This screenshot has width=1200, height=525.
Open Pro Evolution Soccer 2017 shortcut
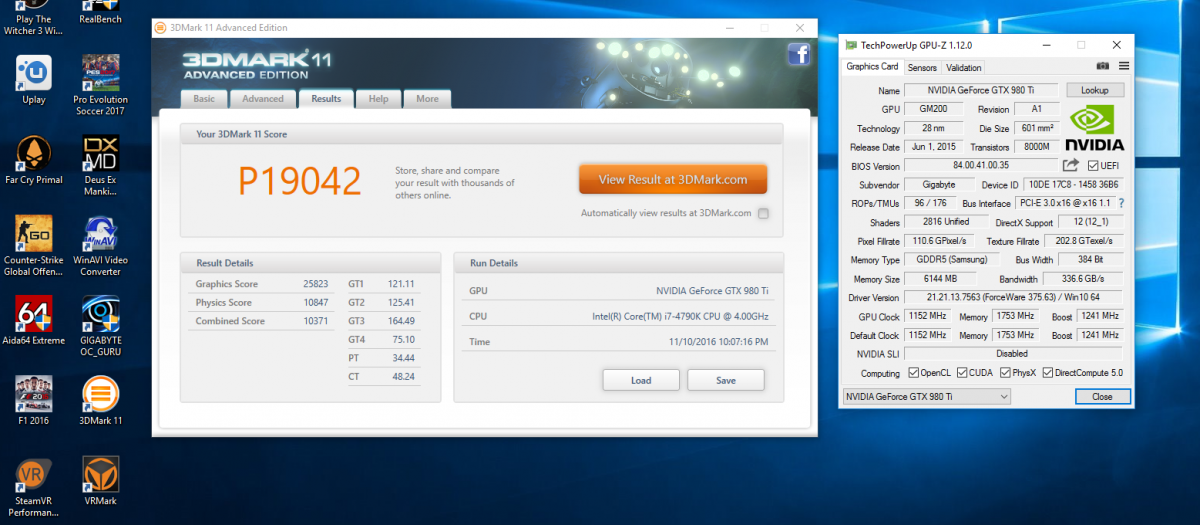[100, 86]
